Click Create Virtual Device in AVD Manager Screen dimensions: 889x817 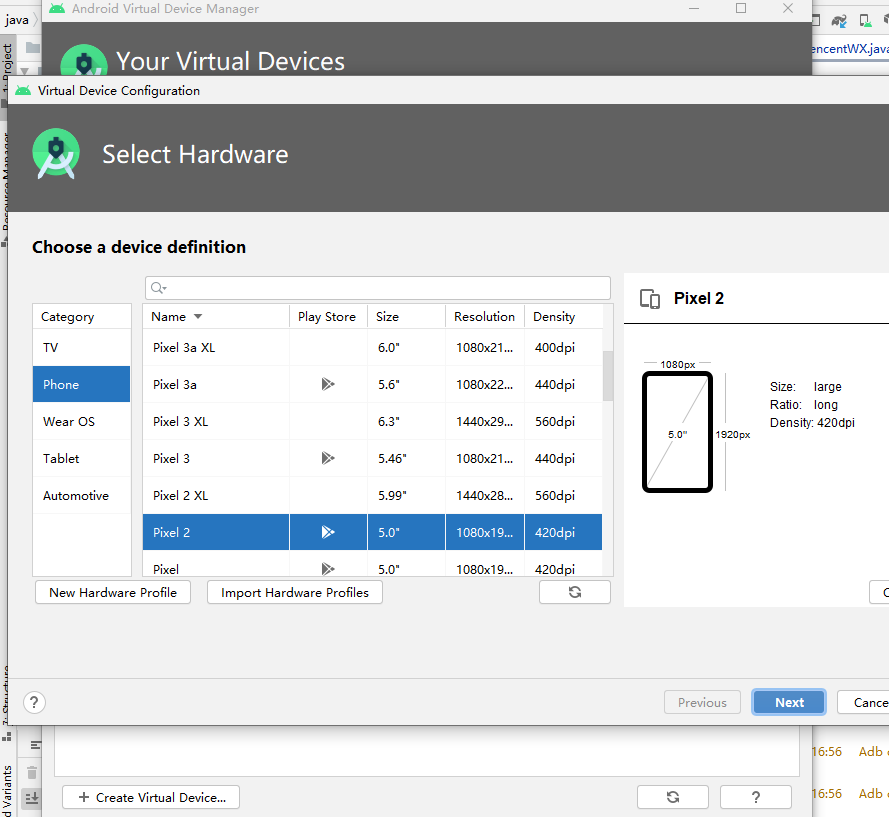point(151,798)
